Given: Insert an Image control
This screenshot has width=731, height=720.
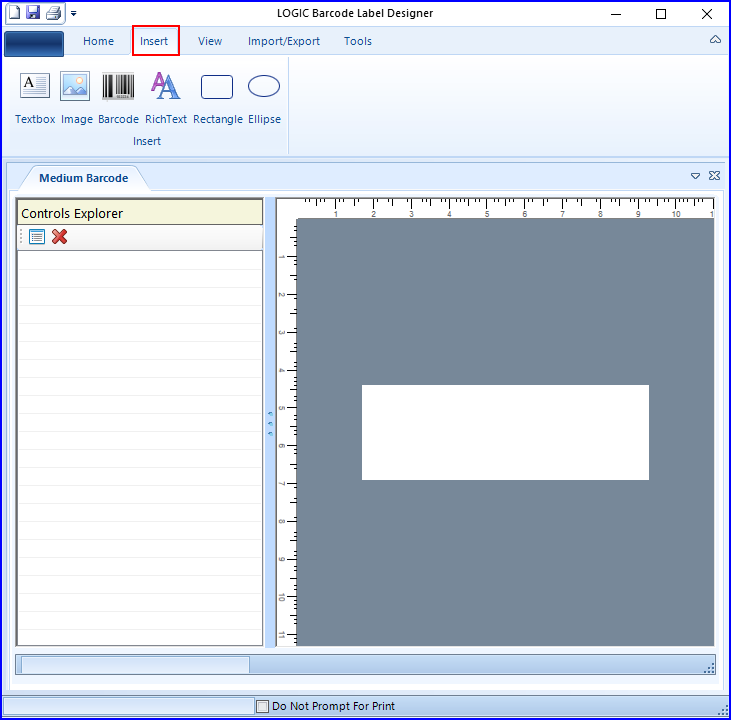Looking at the screenshot, I should [x=76, y=98].
